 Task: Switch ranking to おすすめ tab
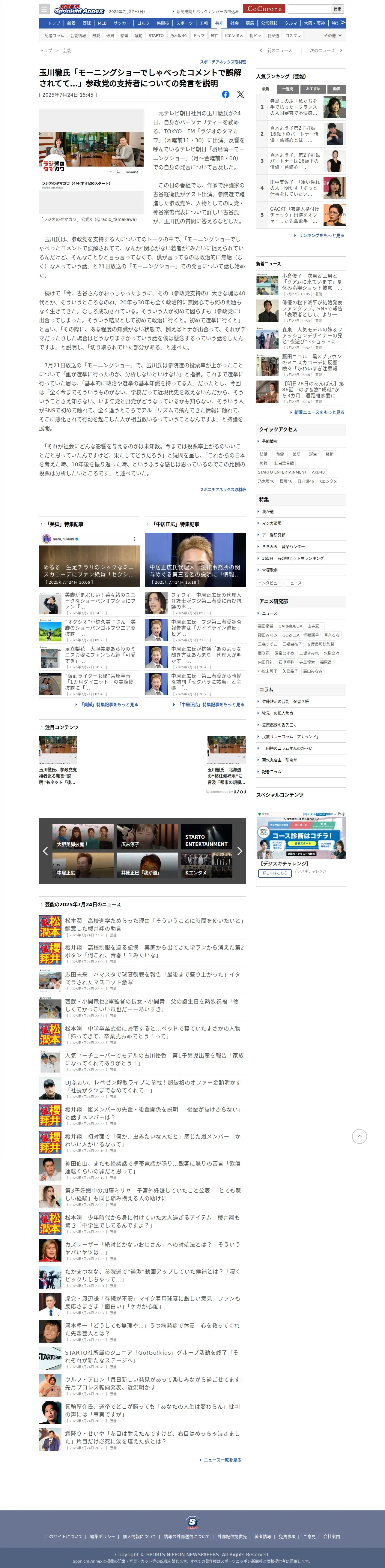pyautogui.click(x=313, y=89)
